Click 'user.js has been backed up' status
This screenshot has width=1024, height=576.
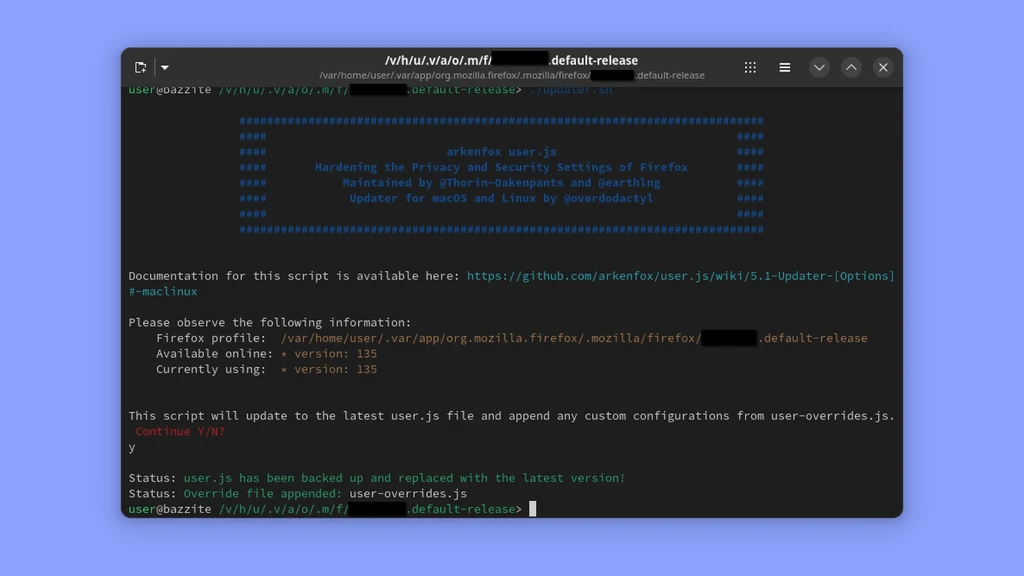pyautogui.click(x=404, y=478)
